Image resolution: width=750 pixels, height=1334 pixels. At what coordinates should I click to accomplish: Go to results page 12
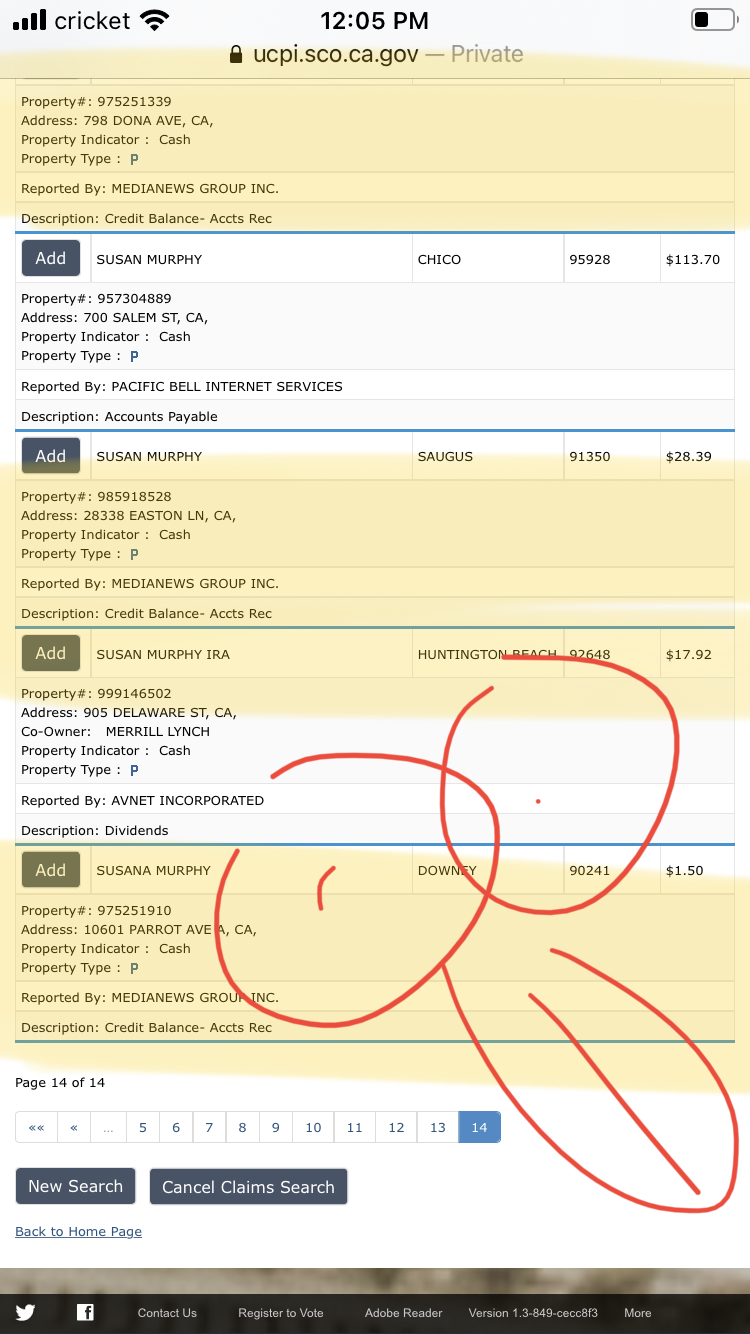tap(396, 1127)
